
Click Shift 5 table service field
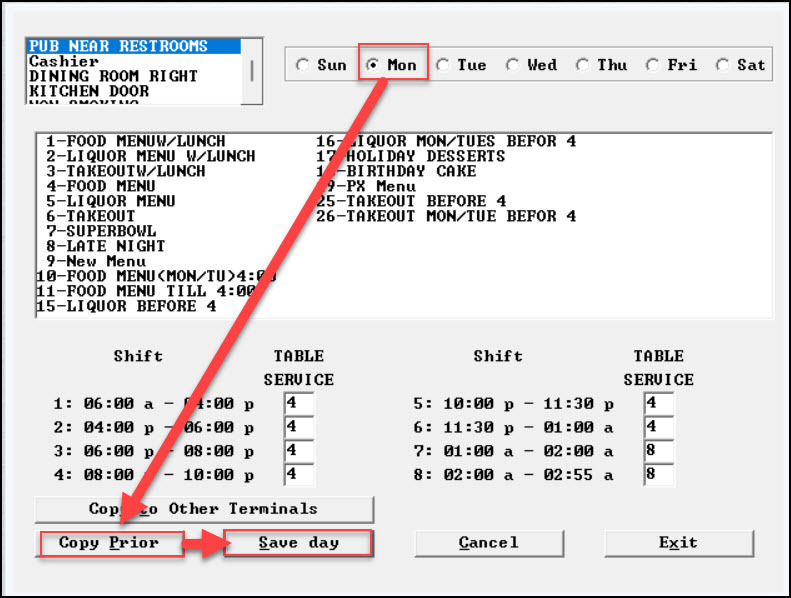pyautogui.click(x=658, y=403)
